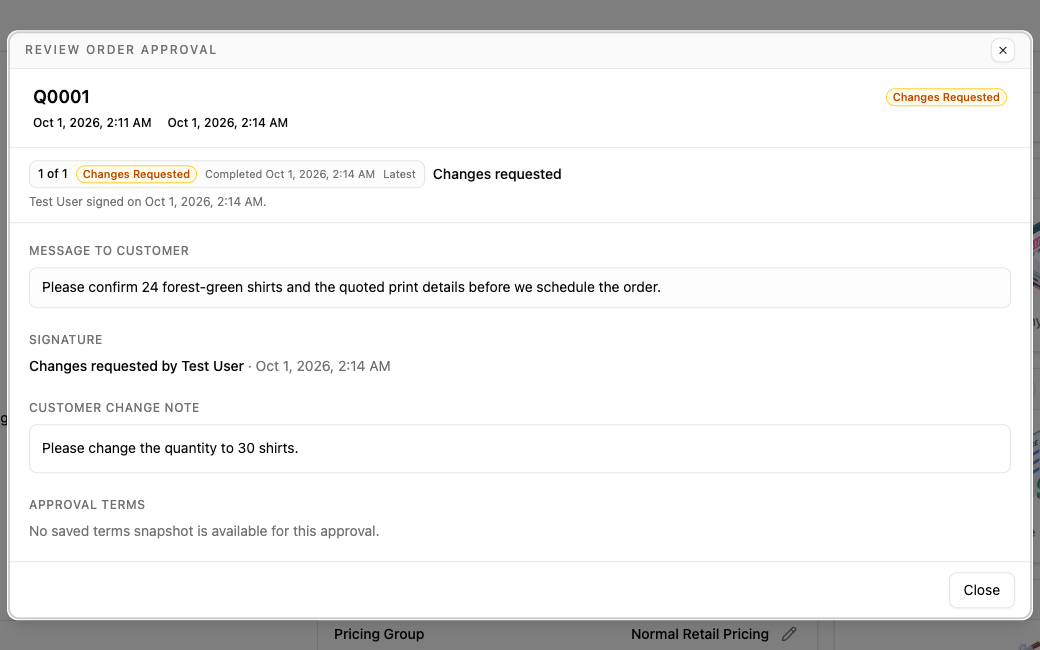Click the pencil icon beside Normal Retail Pricing

[789, 634]
